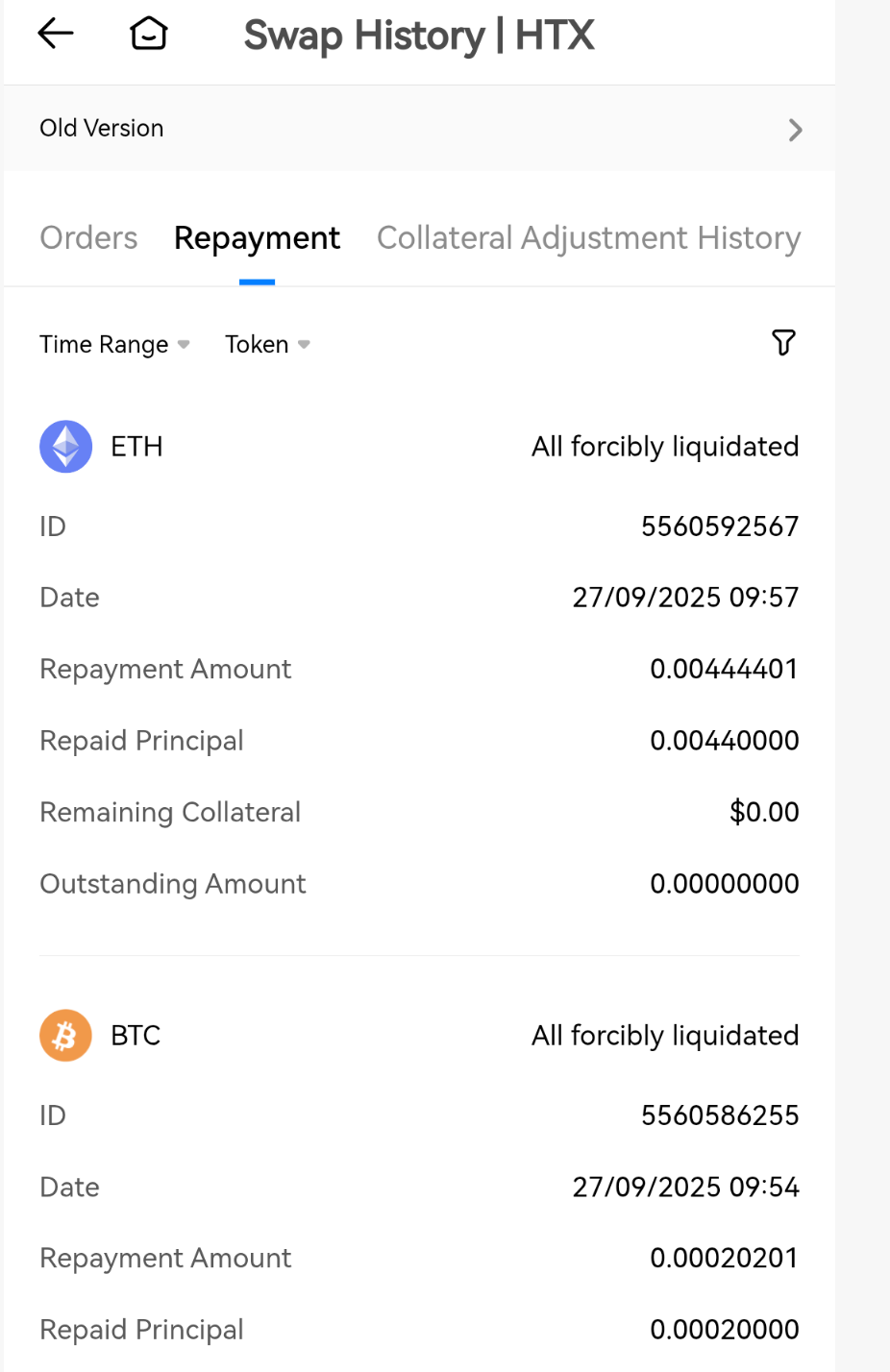Tap the ETH token name
Viewport: 890px width, 1372px height.
coord(136,447)
